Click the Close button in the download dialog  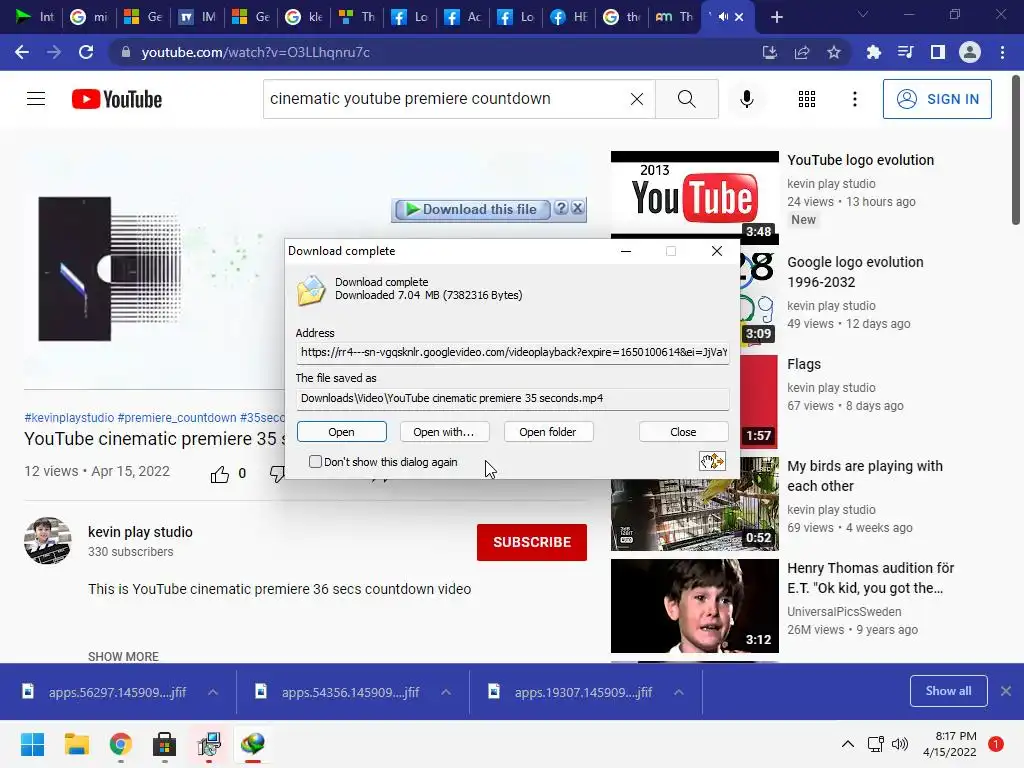tap(683, 432)
